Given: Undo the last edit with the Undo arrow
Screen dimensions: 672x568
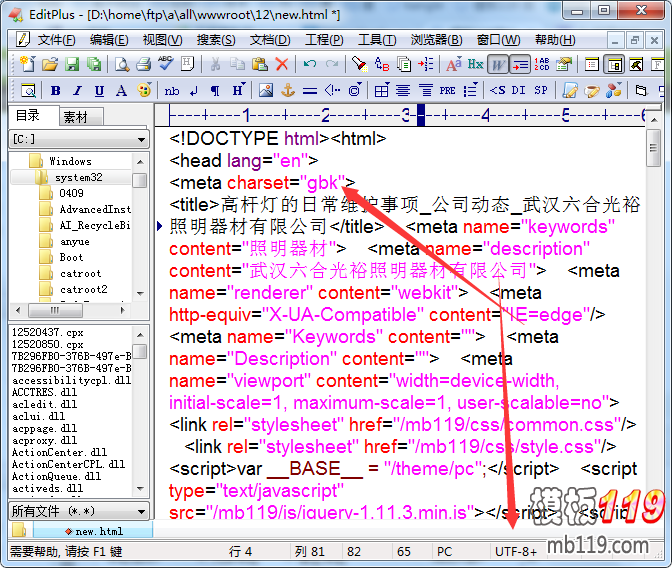Looking at the screenshot, I should click(309, 64).
